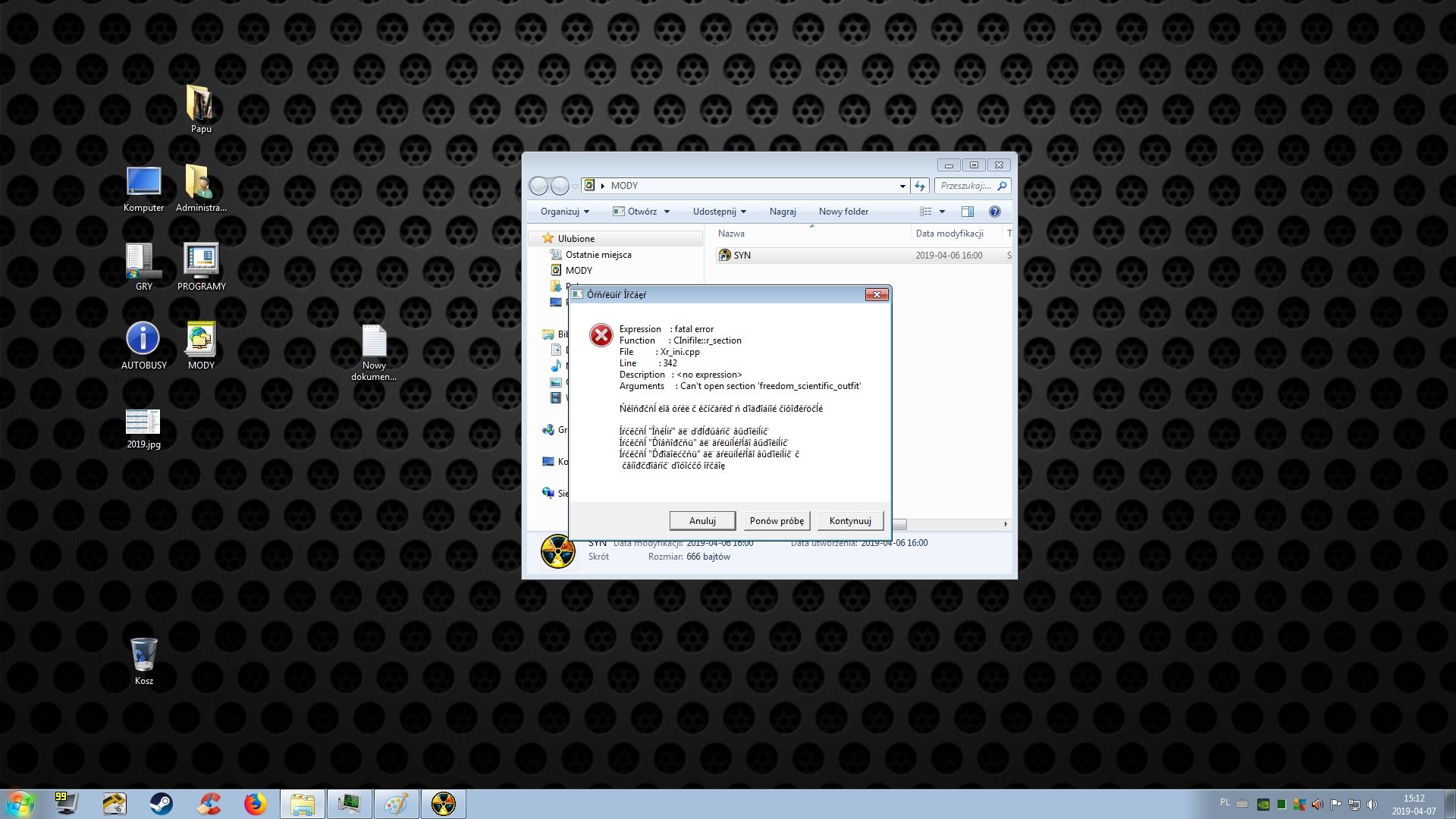1456x819 pixels.
Task: Open MODY in the navigation pane
Action: click(579, 271)
